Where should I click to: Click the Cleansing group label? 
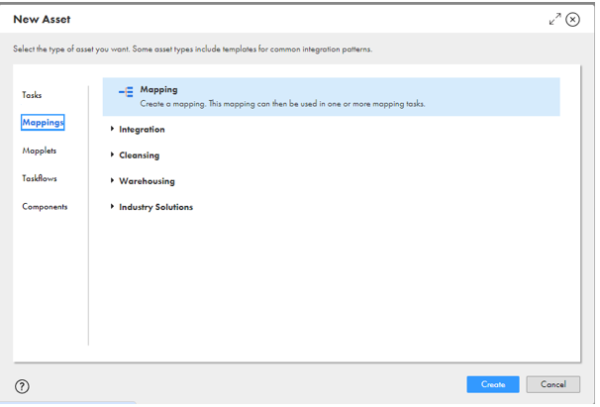(139, 155)
